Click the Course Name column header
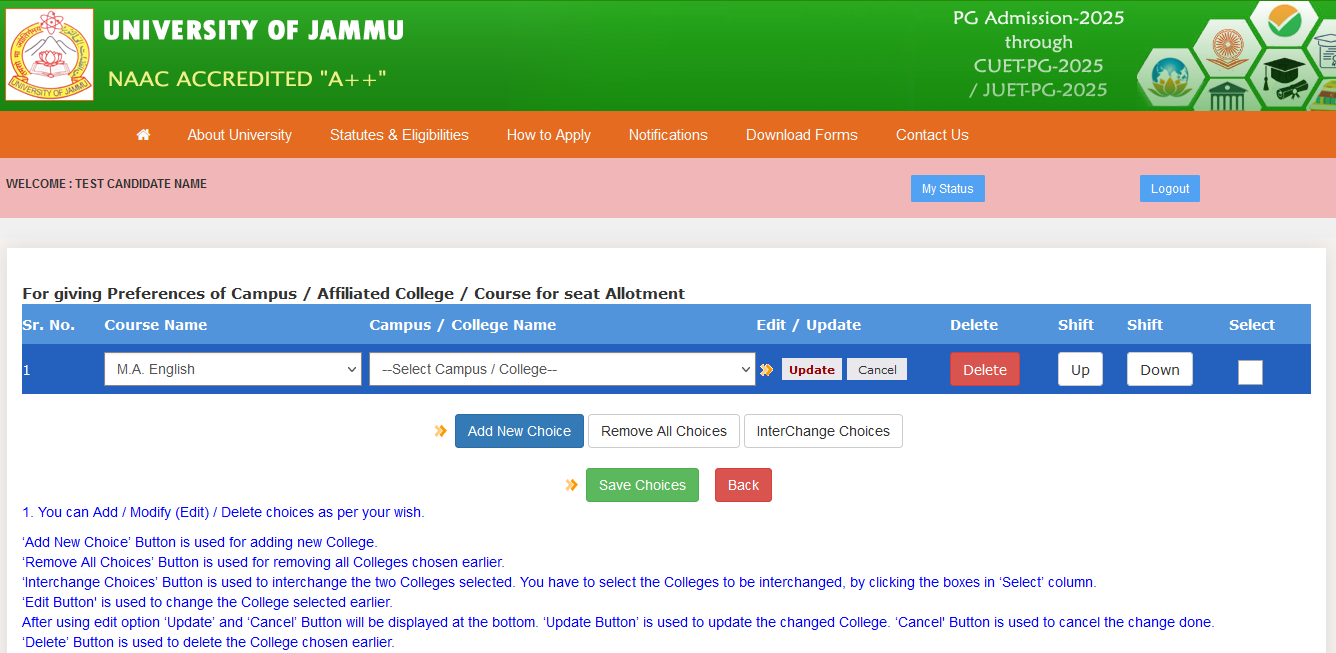 tap(156, 324)
